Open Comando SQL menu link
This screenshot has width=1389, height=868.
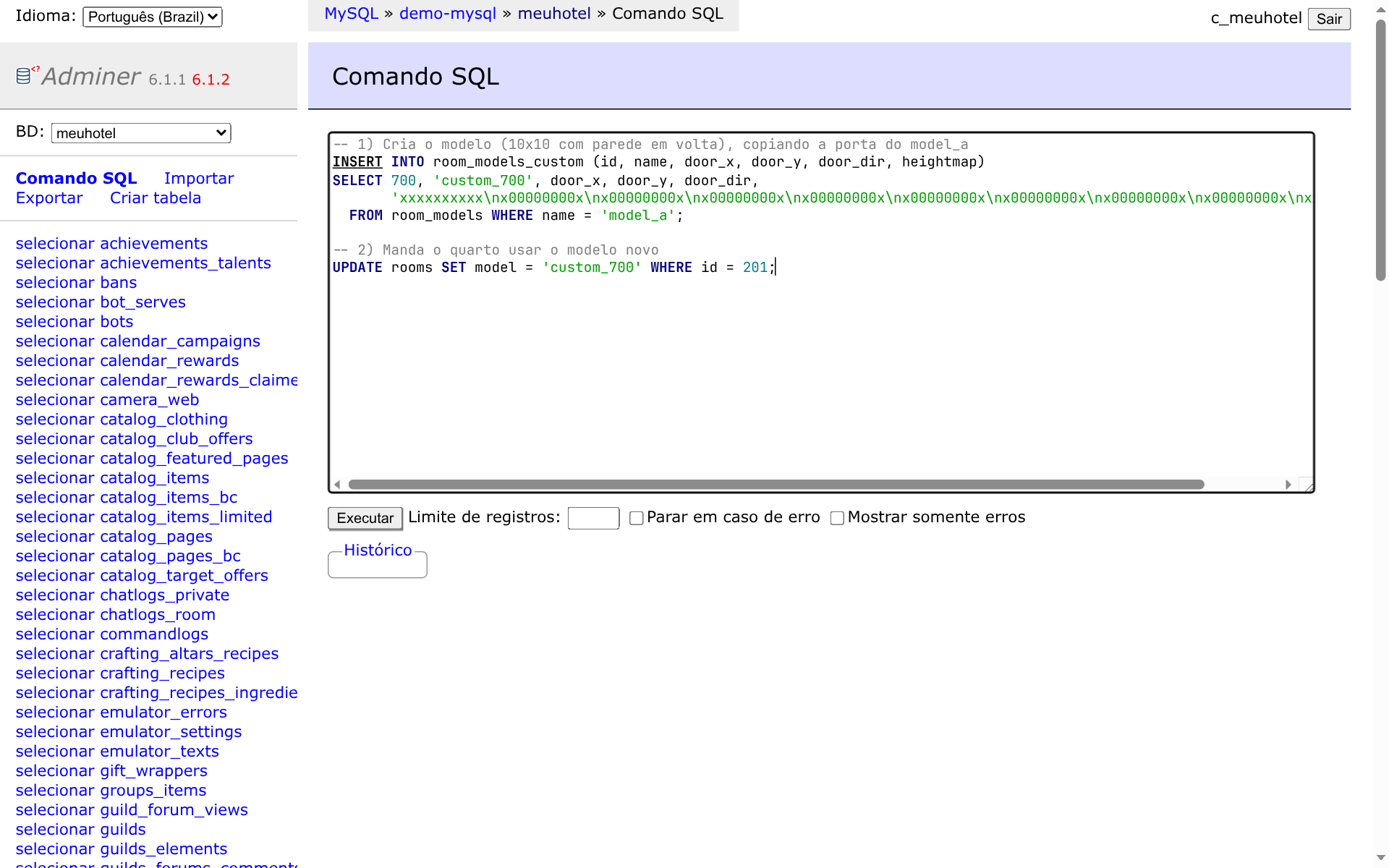pos(76,178)
